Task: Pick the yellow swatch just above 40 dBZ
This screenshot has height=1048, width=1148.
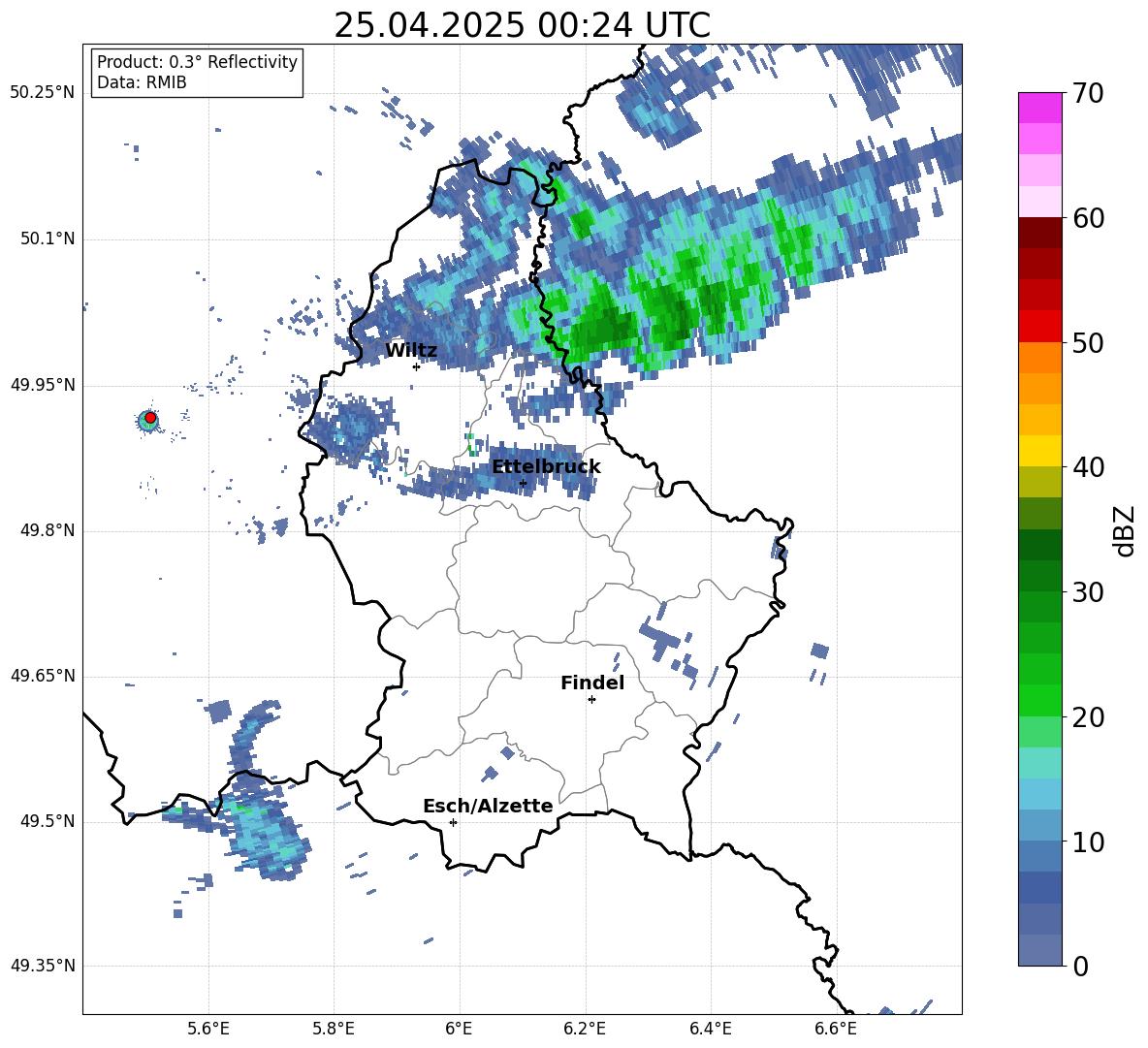Action: pos(1039,451)
